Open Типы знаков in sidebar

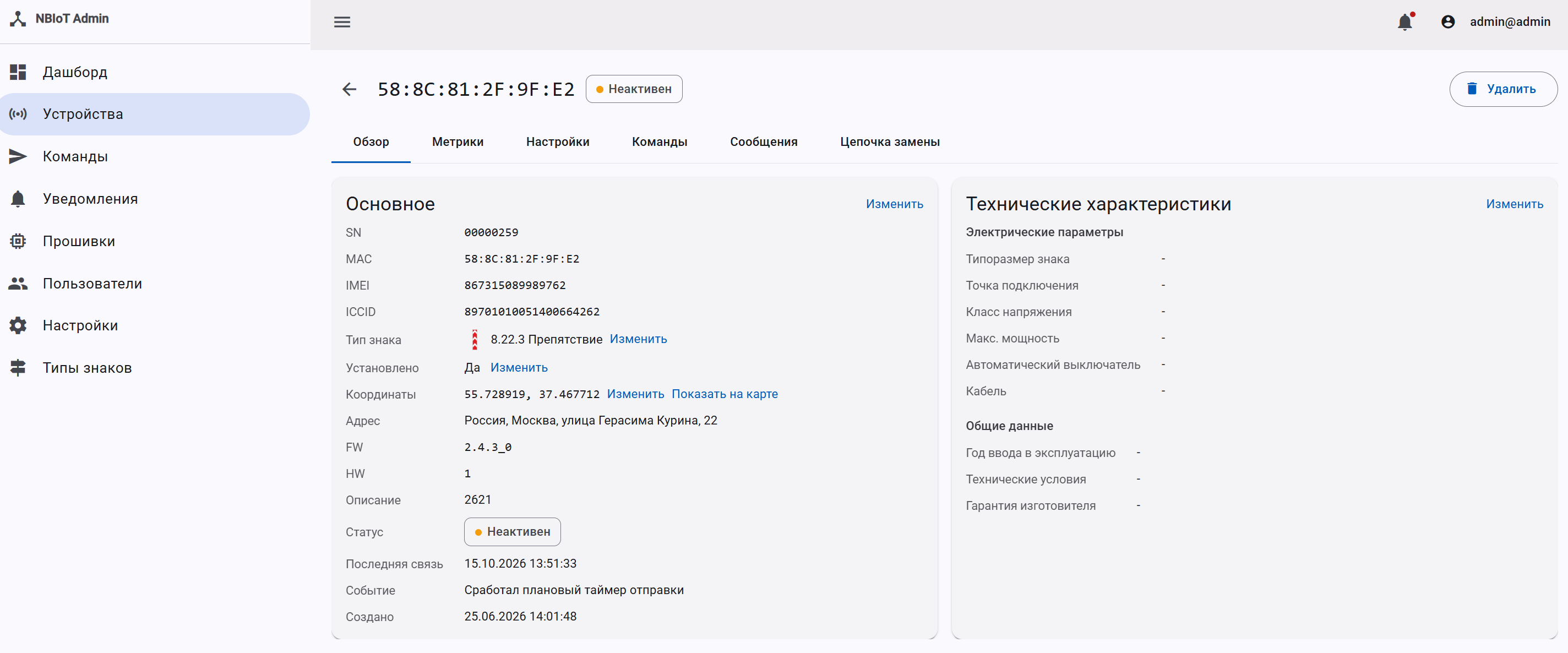point(155,368)
